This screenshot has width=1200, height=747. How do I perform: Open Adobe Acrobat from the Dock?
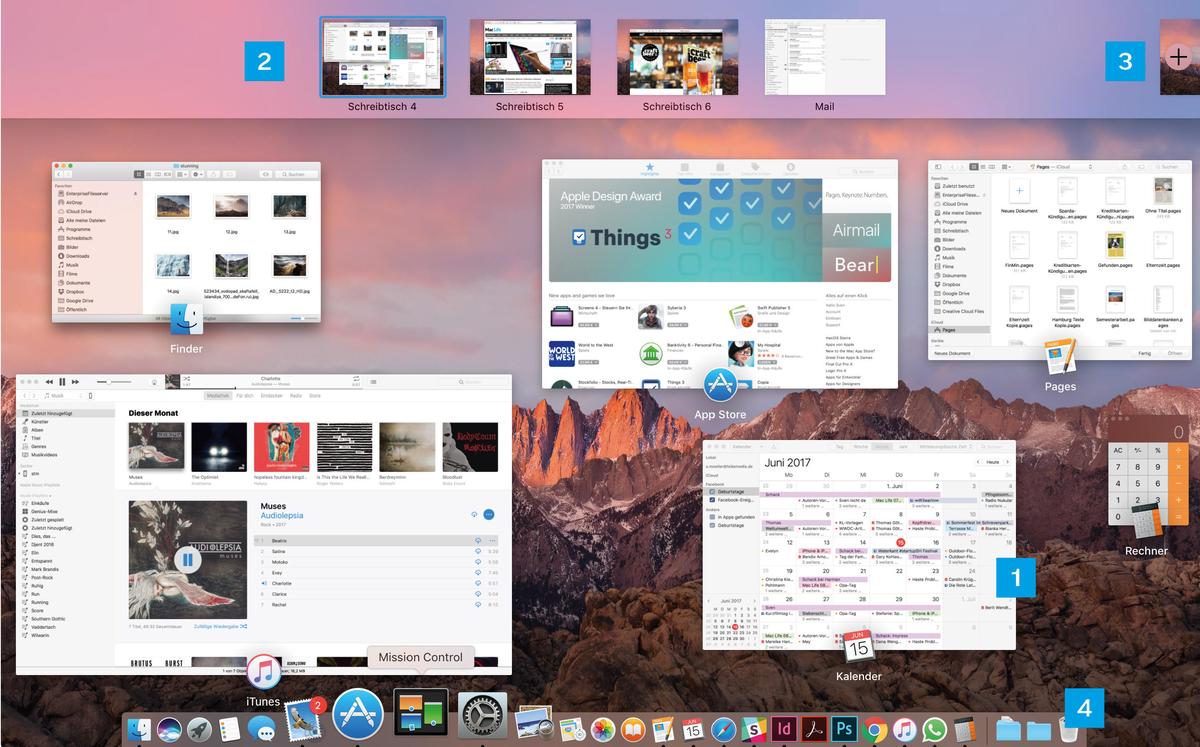point(813,730)
